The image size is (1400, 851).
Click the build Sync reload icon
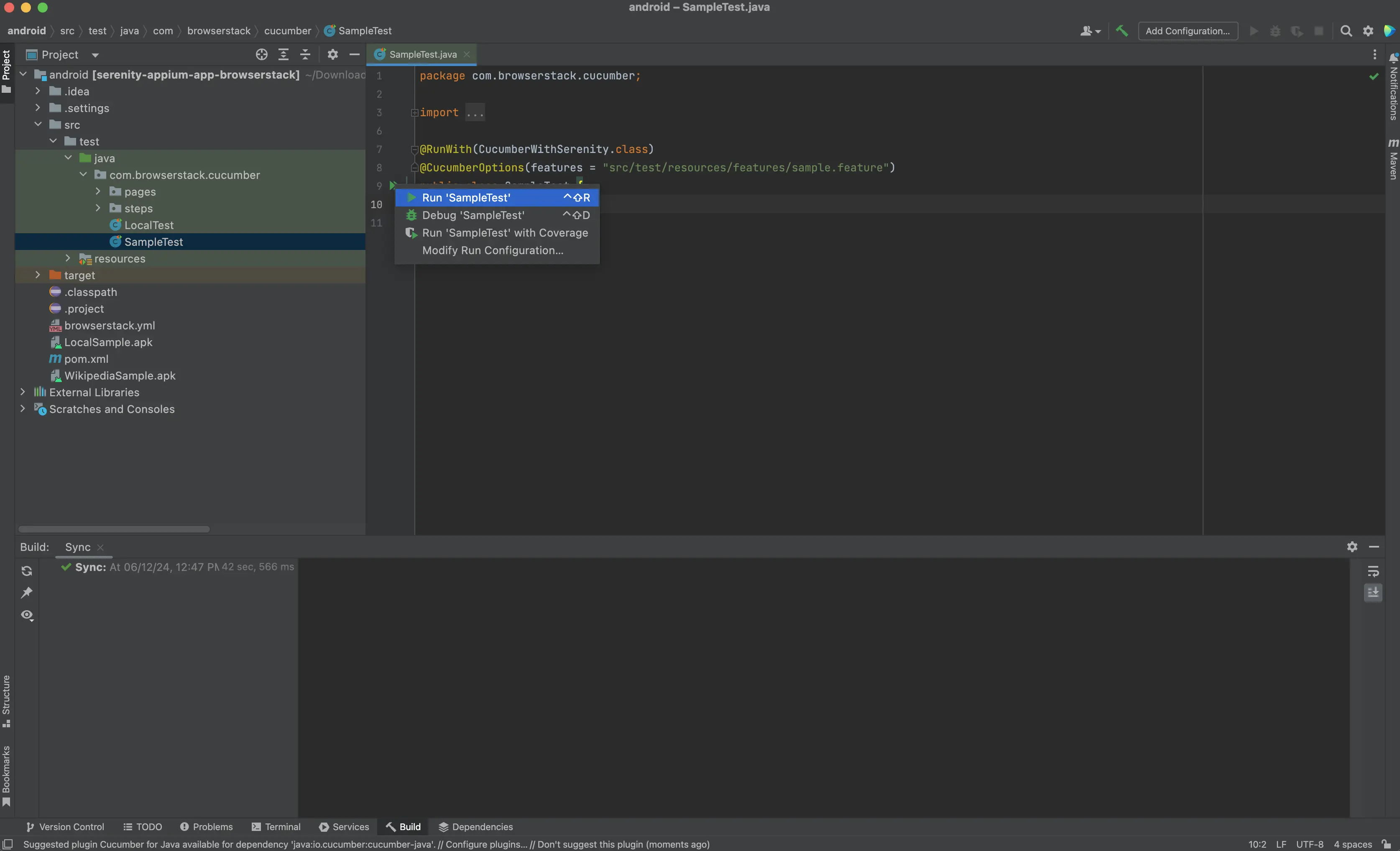pos(27,571)
